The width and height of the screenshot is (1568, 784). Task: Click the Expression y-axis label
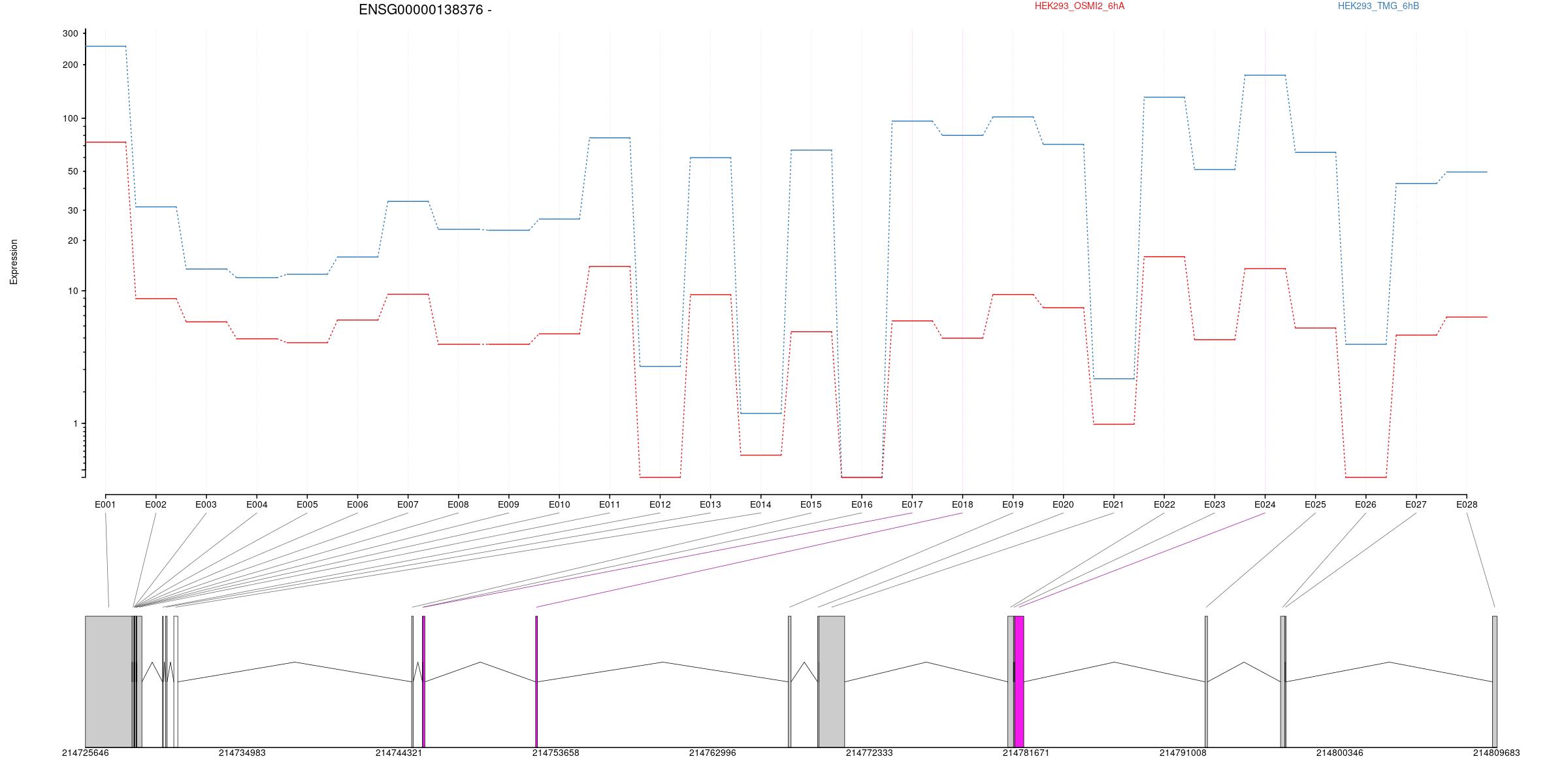coord(14,261)
